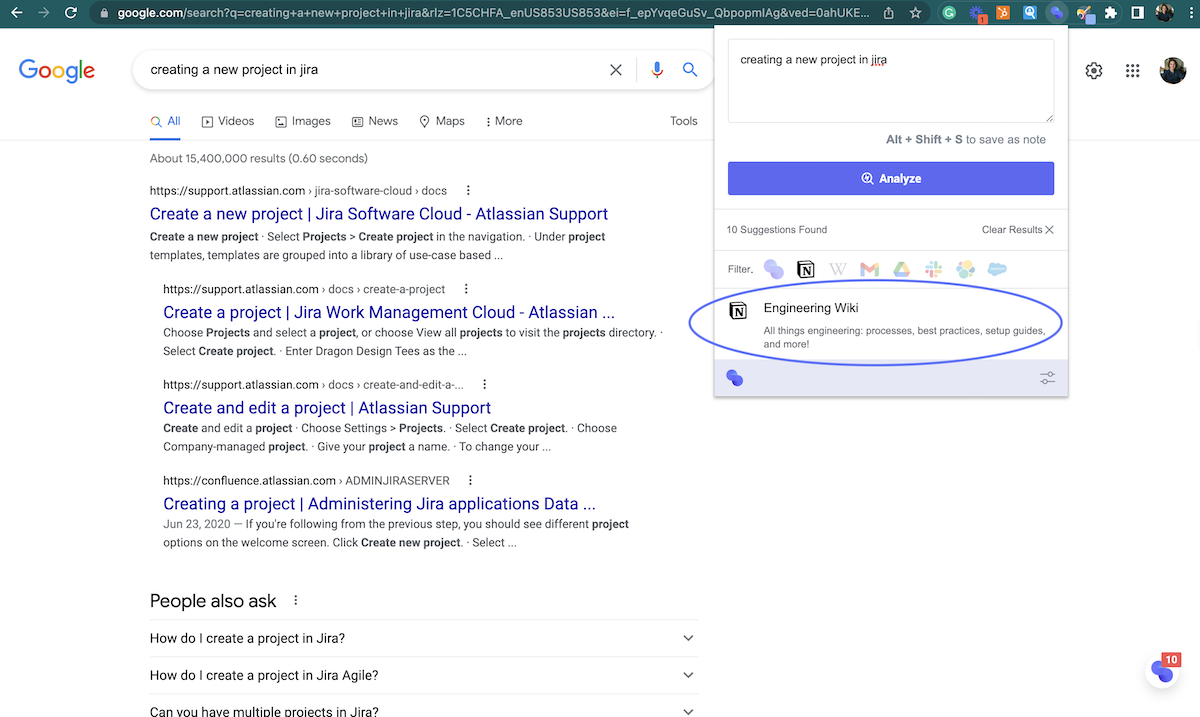Open the Google account avatar on page

coord(1173,71)
